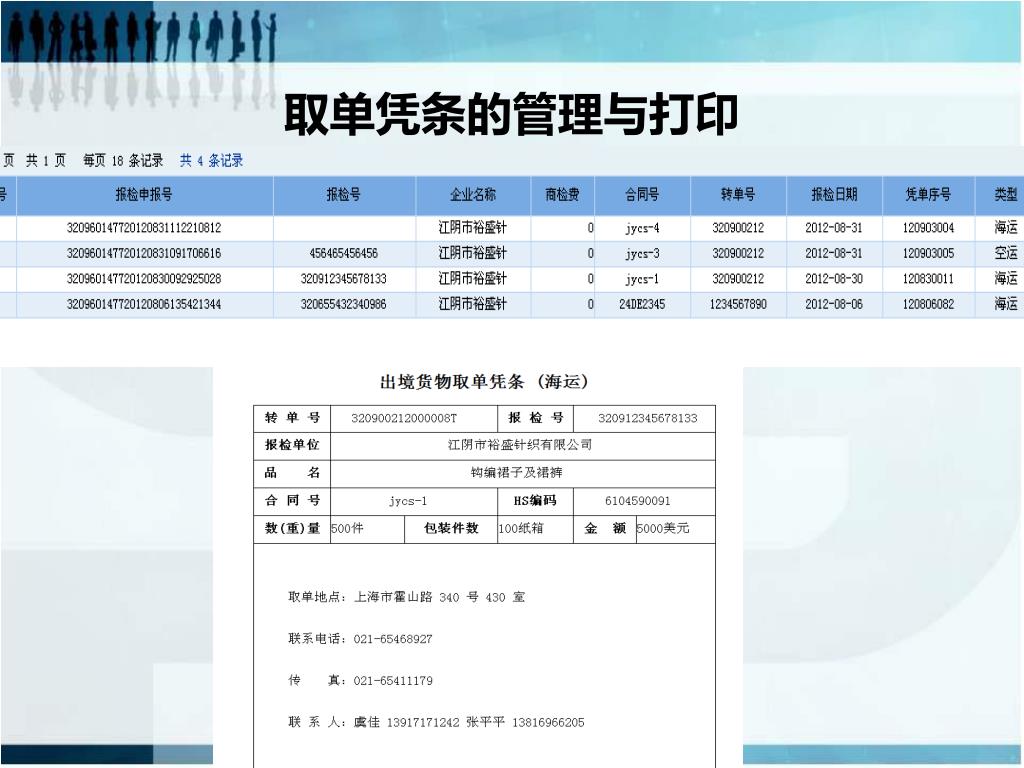Image resolution: width=1024 pixels, height=768 pixels.
Task: Select row 320960147720120806135421344
Action: pyautogui.click(x=512, y=304)
